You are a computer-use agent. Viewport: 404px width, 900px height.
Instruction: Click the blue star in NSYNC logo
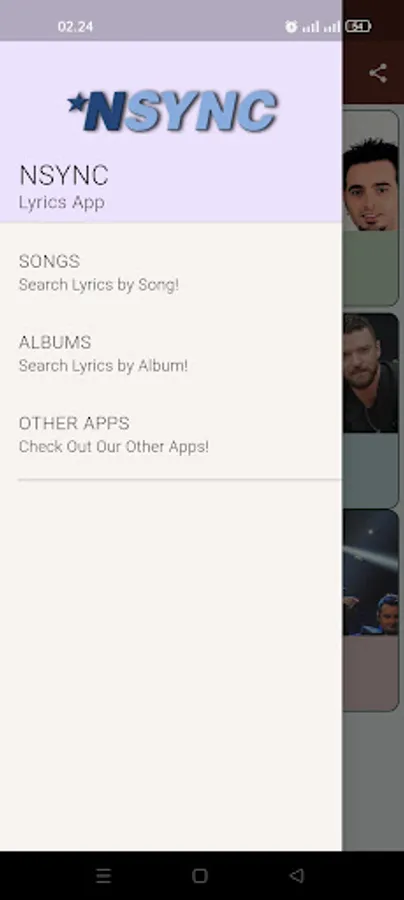coord(76,103)
